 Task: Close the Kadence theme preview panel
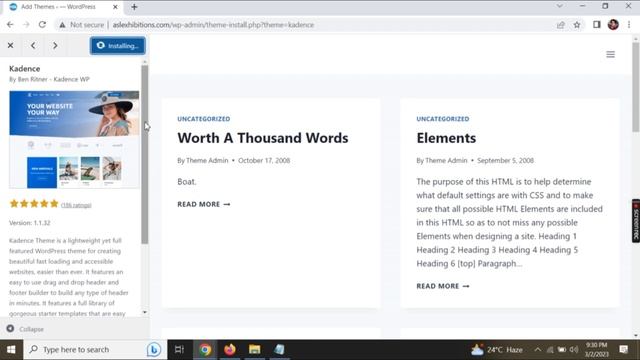click(x=11, y=45)
